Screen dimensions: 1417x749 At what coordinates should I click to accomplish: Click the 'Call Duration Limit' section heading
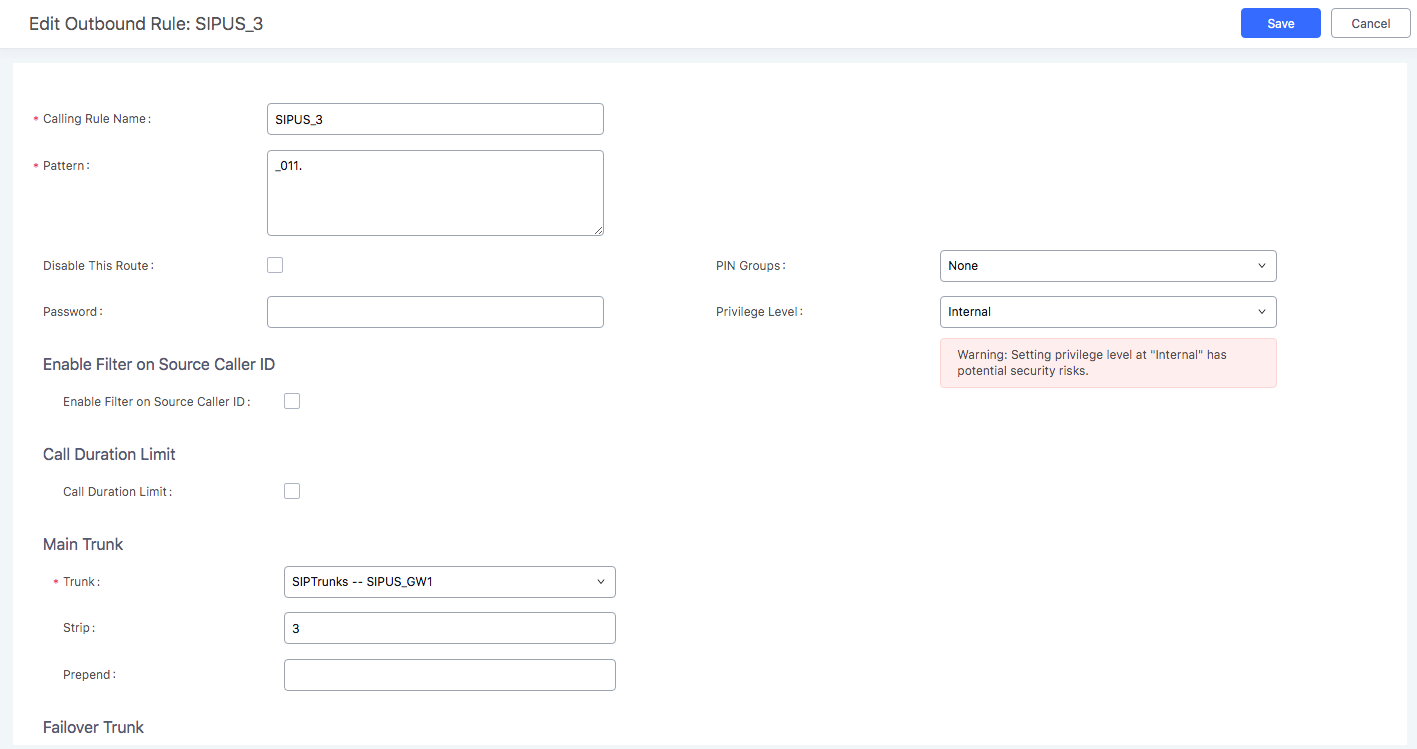(x=109, y=454)
